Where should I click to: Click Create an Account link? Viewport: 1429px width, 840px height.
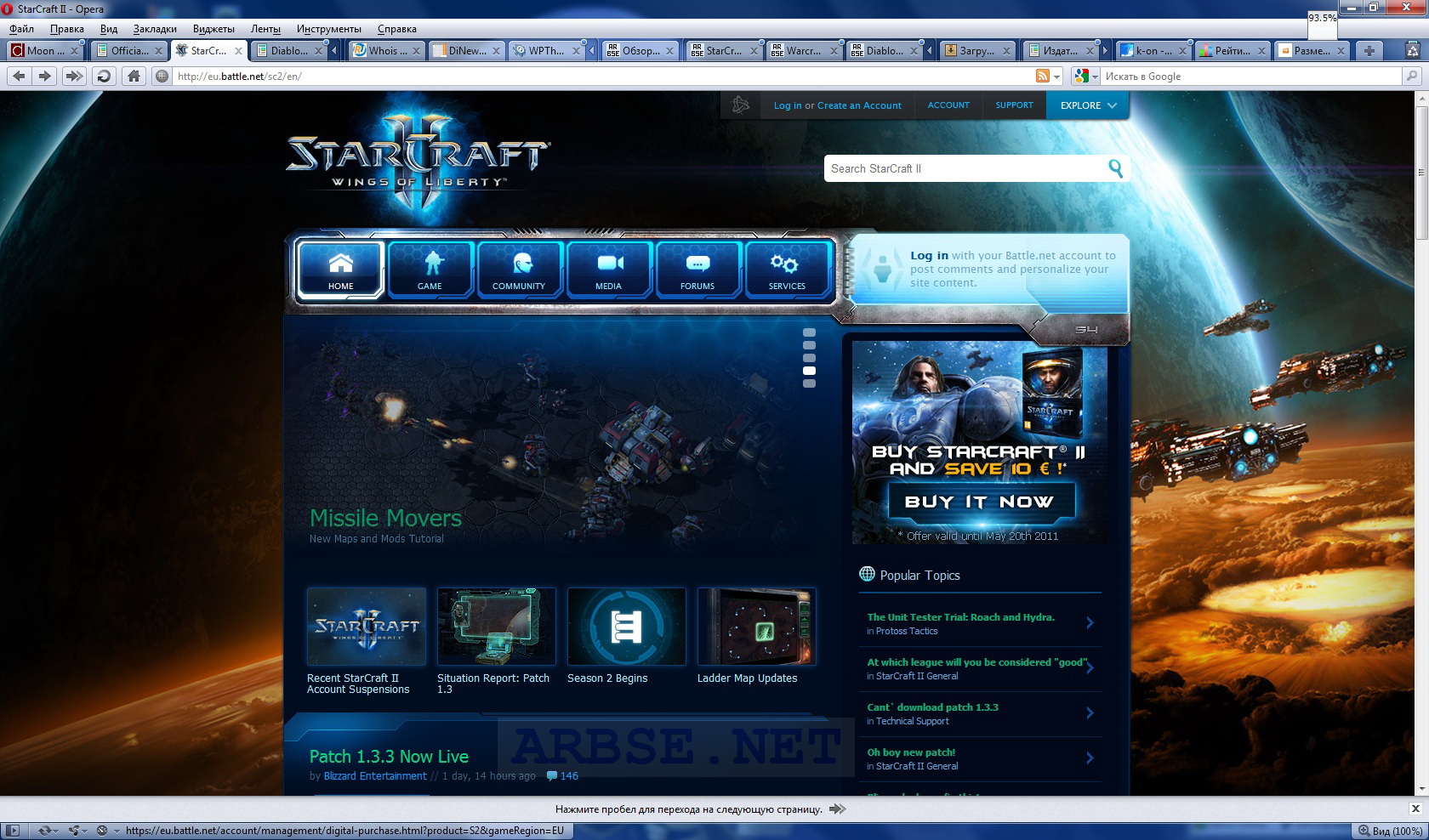click(859, 105)
